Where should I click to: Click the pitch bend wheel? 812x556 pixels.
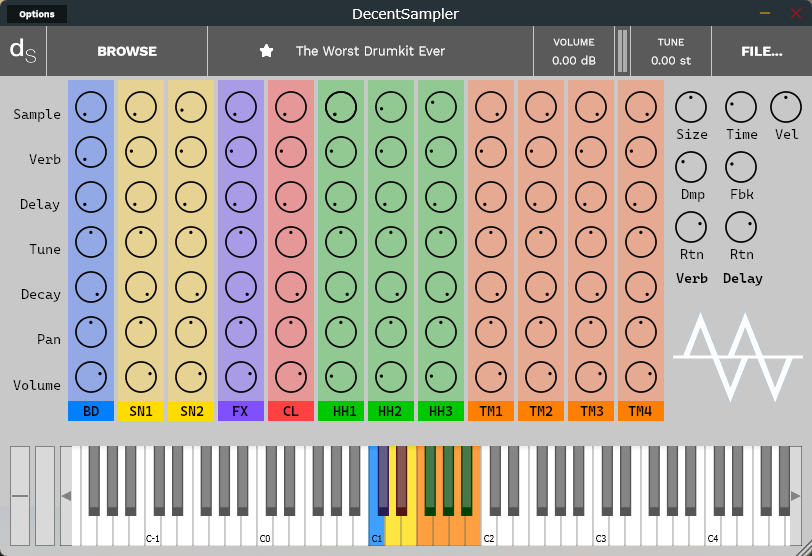[x=20, y=495]
